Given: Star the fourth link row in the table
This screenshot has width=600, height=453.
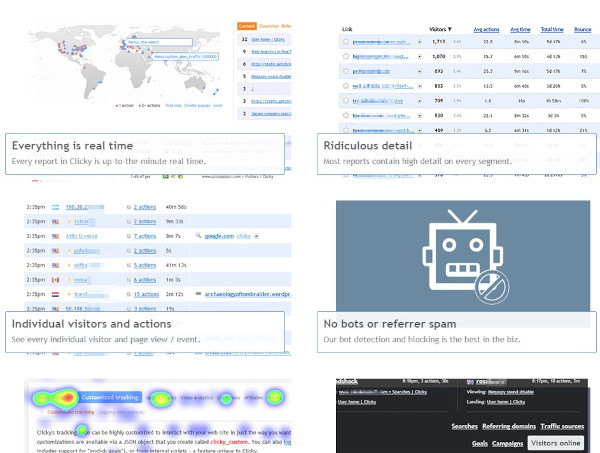Looking at the screenshot, I should pos(344,87).
